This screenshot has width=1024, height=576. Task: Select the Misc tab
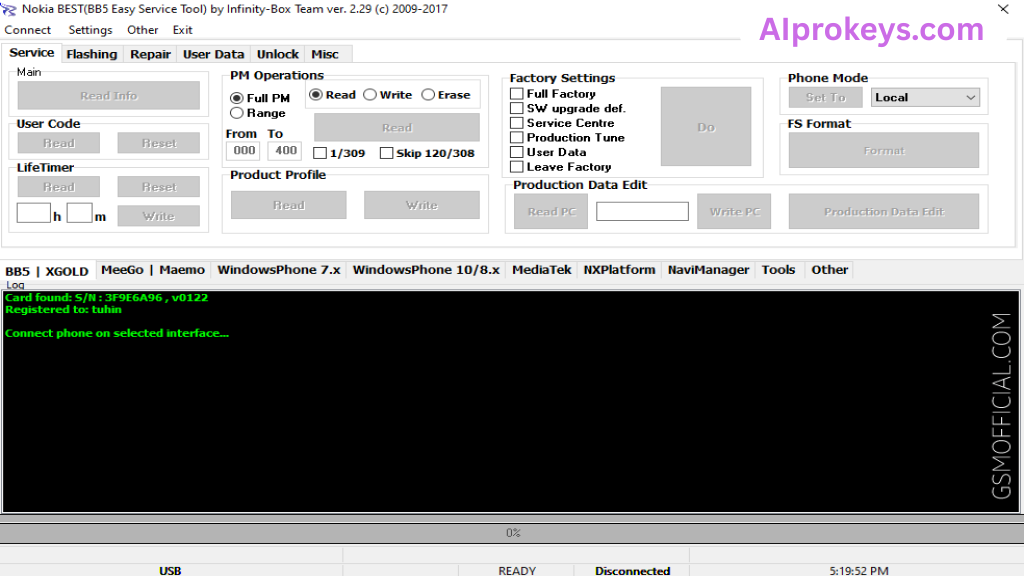(325, 54)
